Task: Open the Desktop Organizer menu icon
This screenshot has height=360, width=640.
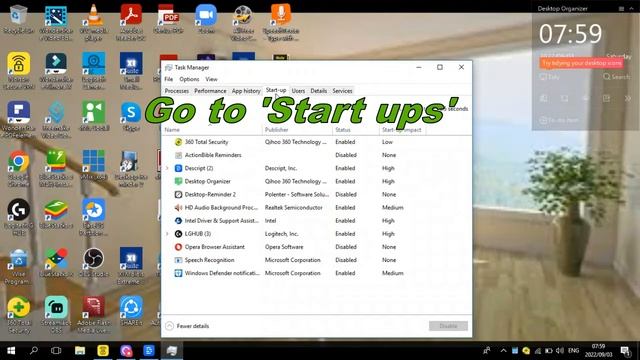Action: [x=621, y=9]
